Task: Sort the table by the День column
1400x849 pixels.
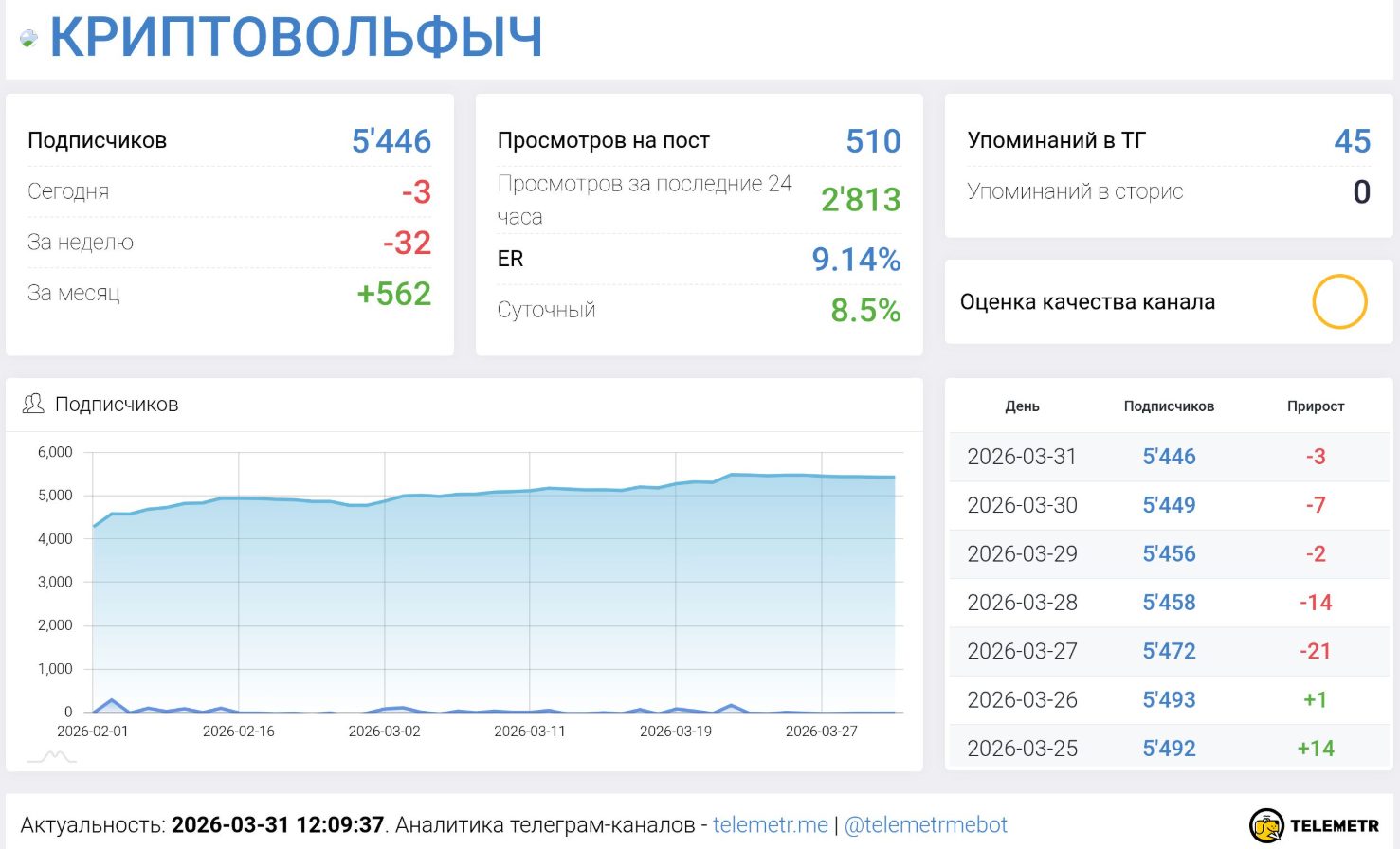Action: (x=1023, y=406)
